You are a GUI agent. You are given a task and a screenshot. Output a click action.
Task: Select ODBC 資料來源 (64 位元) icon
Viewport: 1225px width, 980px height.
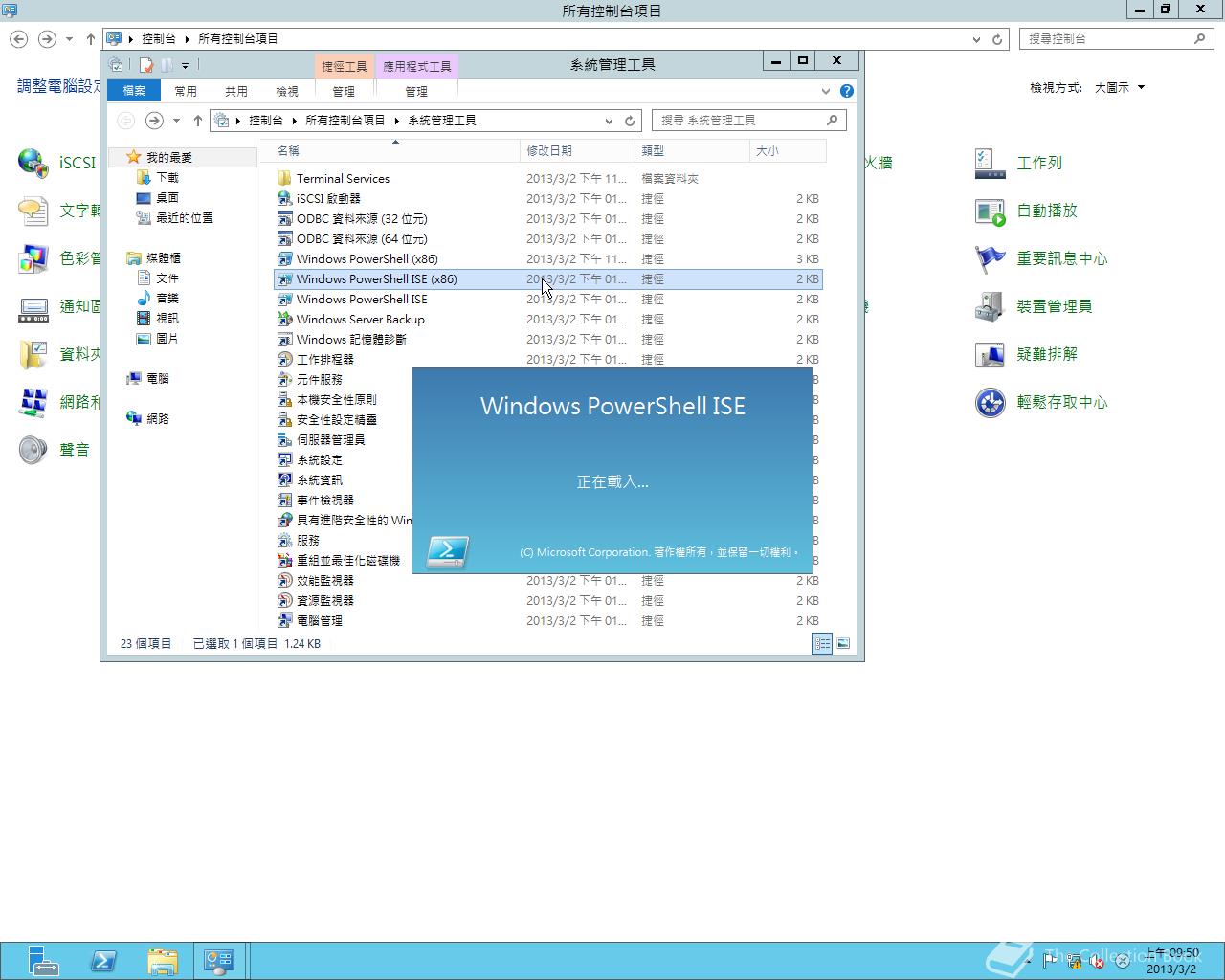[284, 238]
